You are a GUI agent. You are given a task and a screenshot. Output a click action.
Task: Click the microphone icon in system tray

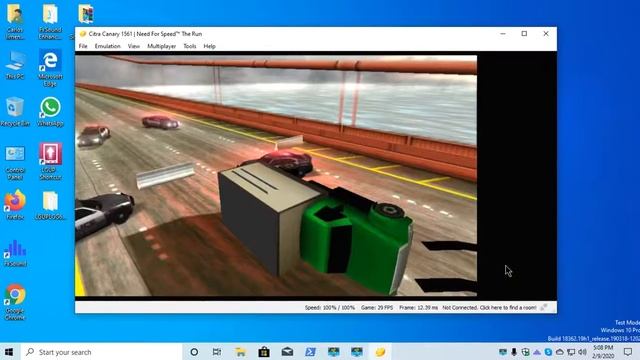[514, 352]
